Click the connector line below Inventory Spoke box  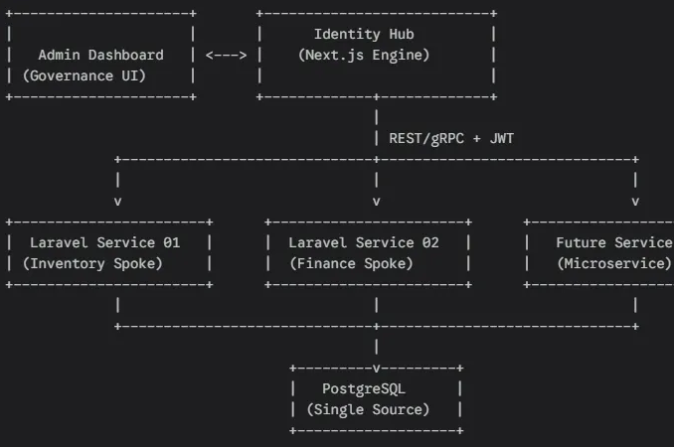[x=118, y=305]
